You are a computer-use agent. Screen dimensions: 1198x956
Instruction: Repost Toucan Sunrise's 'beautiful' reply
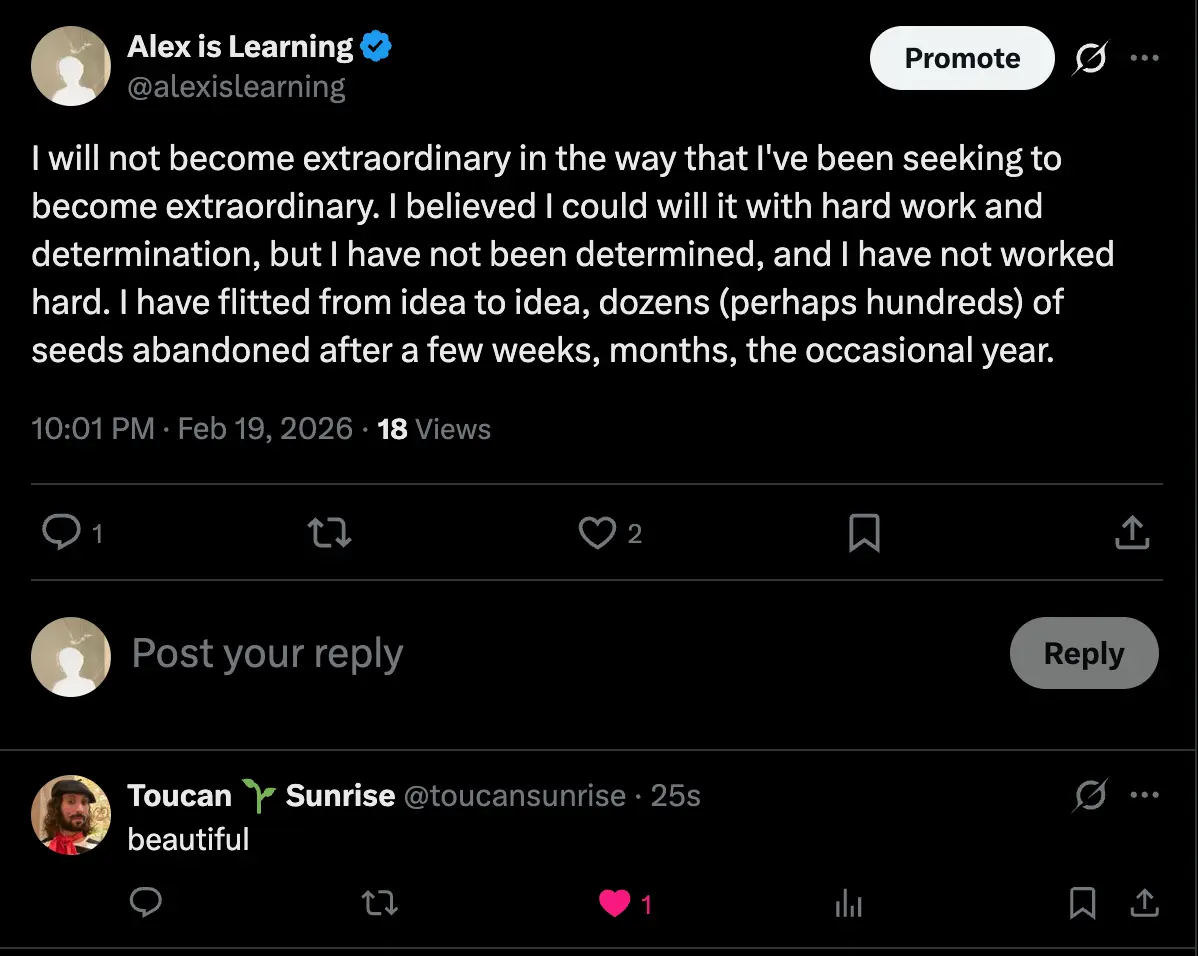click(380, 904)
